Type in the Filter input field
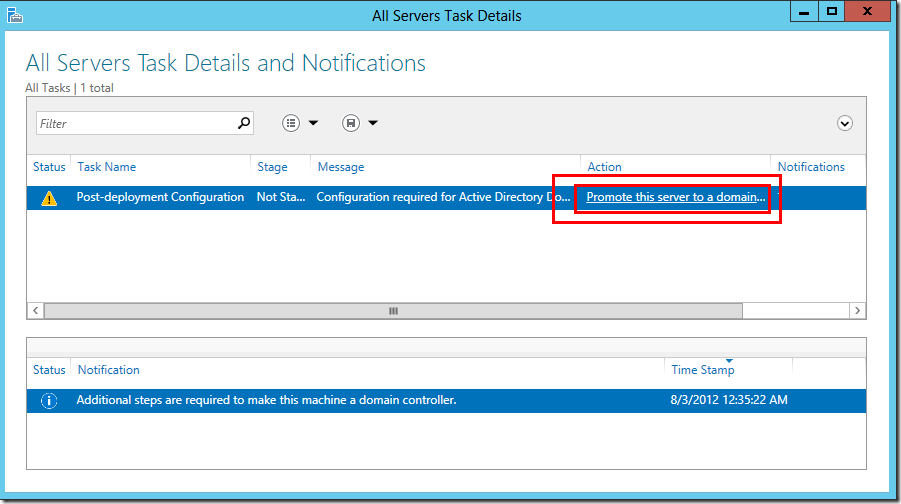Viewport: 901px width, 504px height. [135, 123]
